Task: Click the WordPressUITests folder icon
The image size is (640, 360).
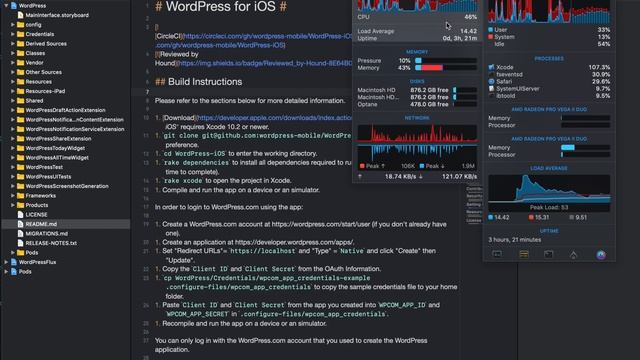Action: pyautogui.click(x=20, y=176)
